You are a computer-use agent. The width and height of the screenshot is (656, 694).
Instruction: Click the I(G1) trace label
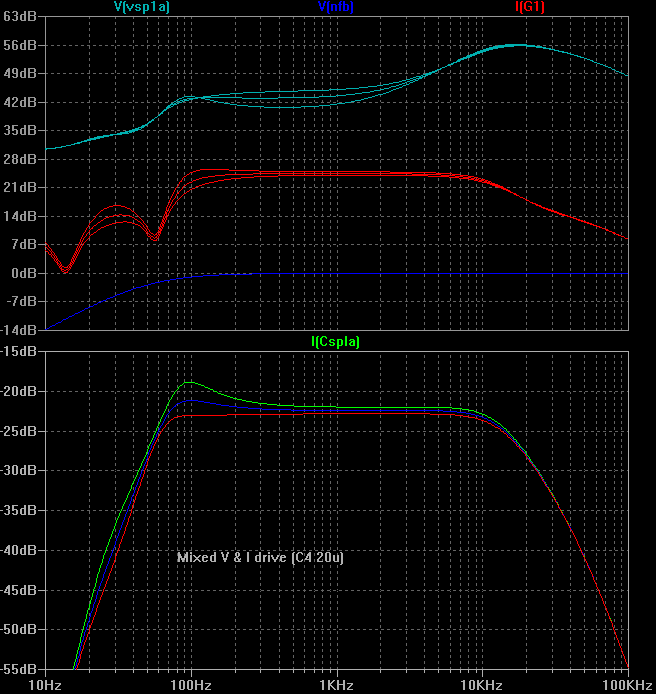pos(530,7)
